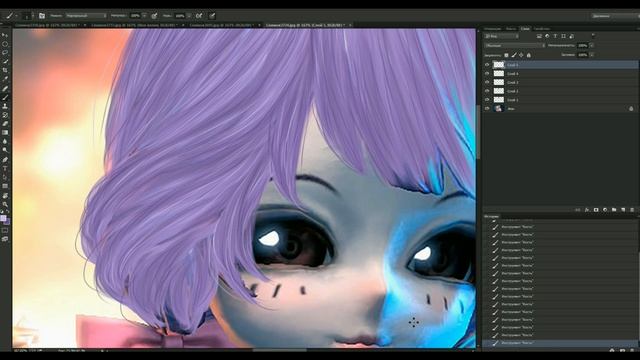The image size is (640, 360).
Task: Delete layer with trash icon
Action: pos(632,209)
